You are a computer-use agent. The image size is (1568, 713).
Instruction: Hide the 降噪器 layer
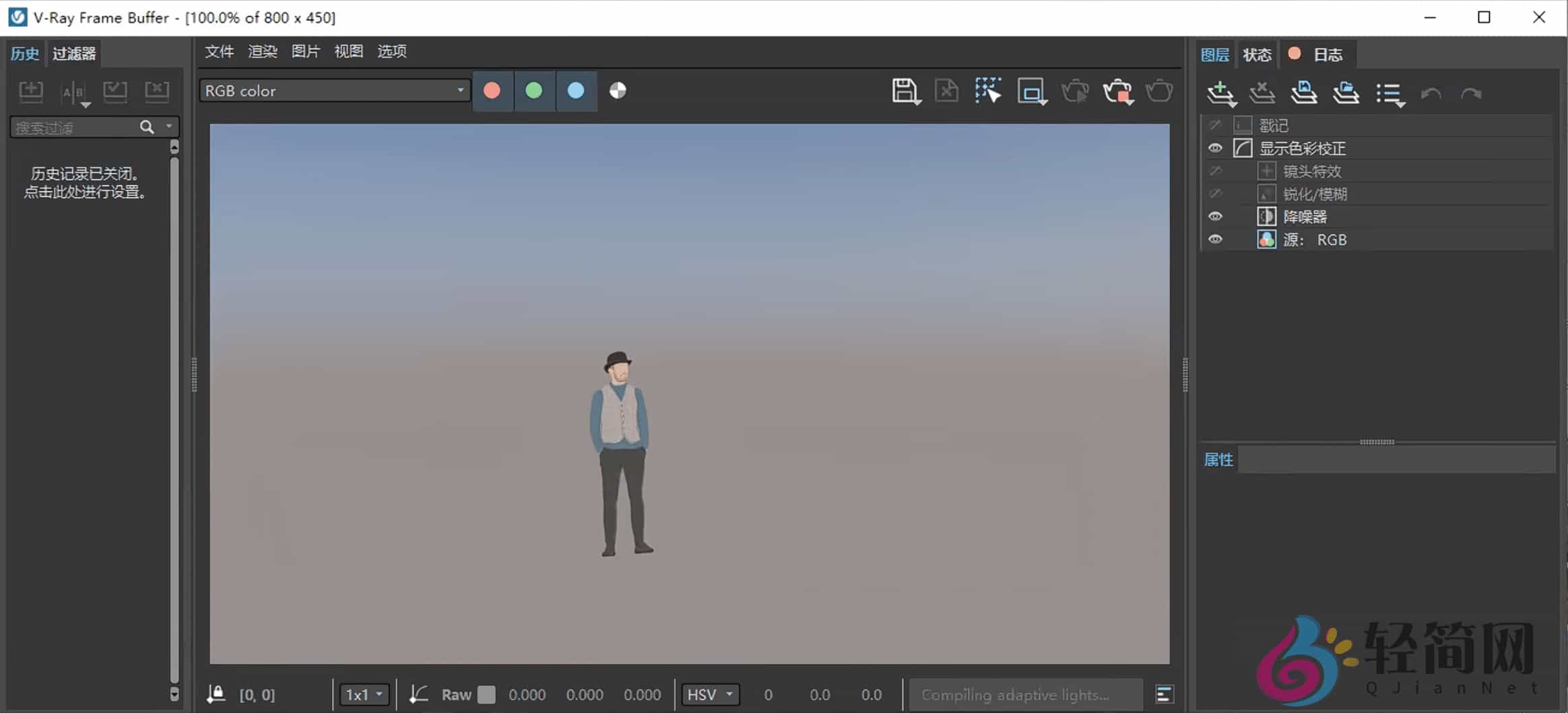pos(1216,216)
